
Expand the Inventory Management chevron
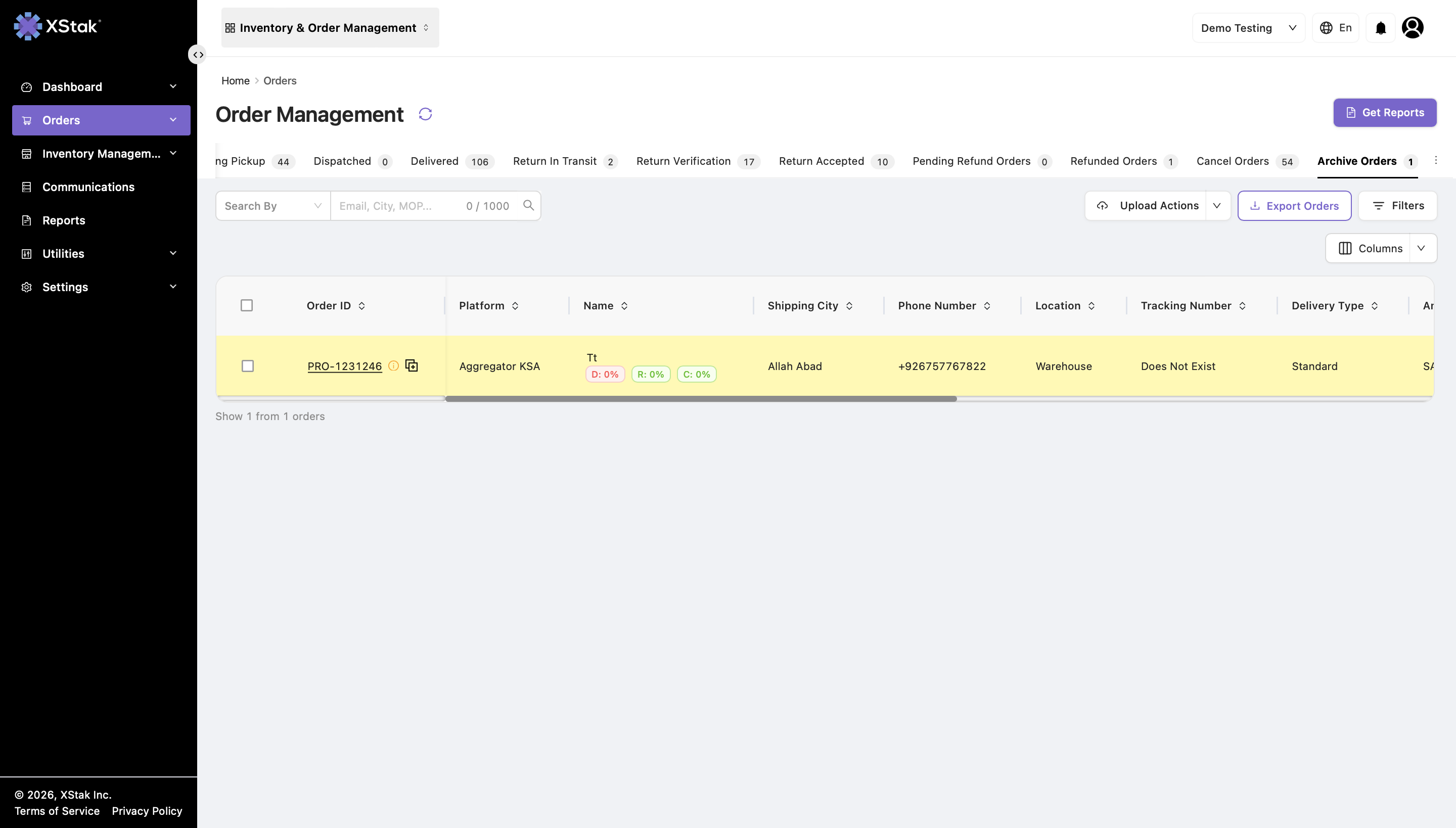tap(173, 153)
